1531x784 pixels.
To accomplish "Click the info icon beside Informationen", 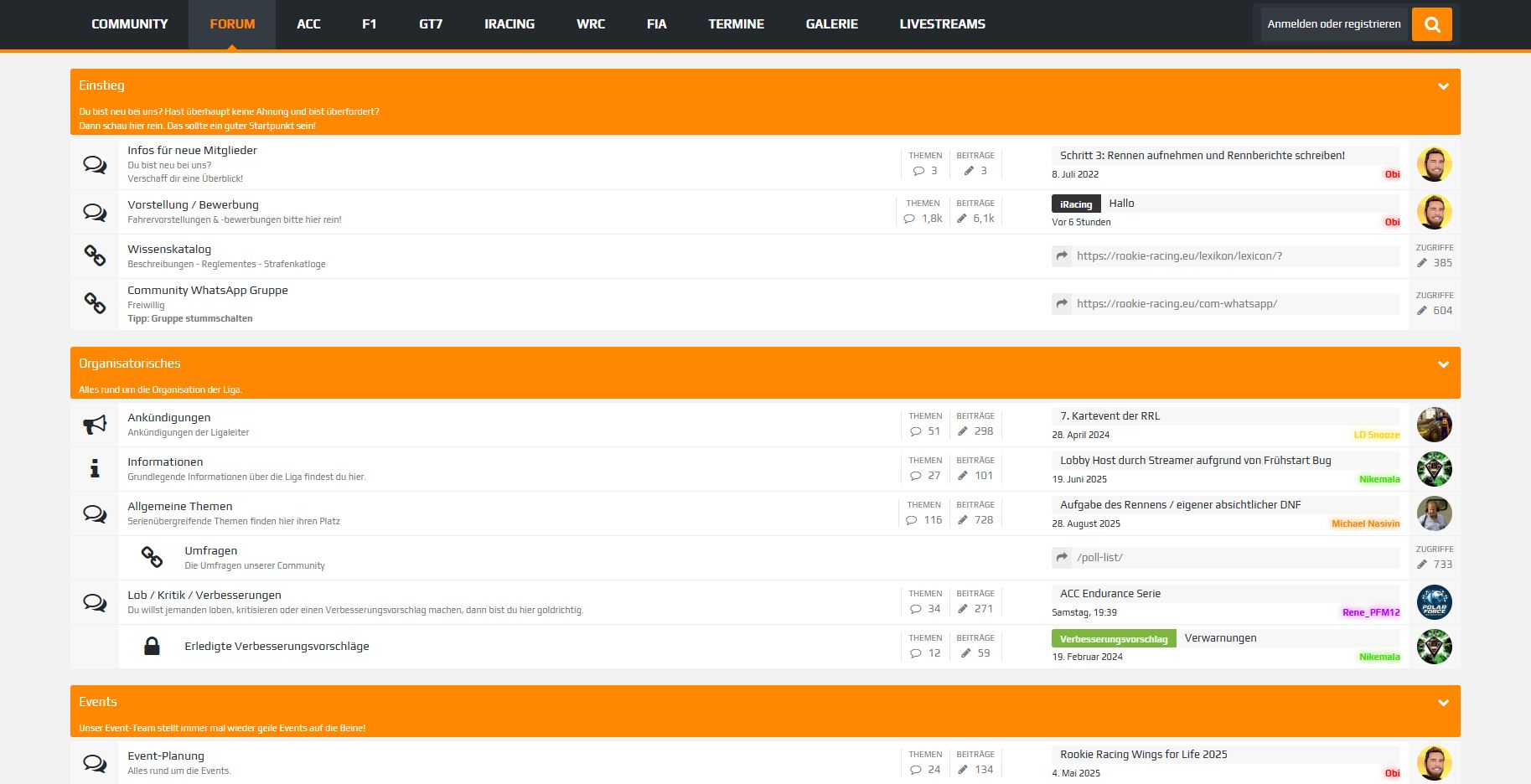I will point(95,469).
